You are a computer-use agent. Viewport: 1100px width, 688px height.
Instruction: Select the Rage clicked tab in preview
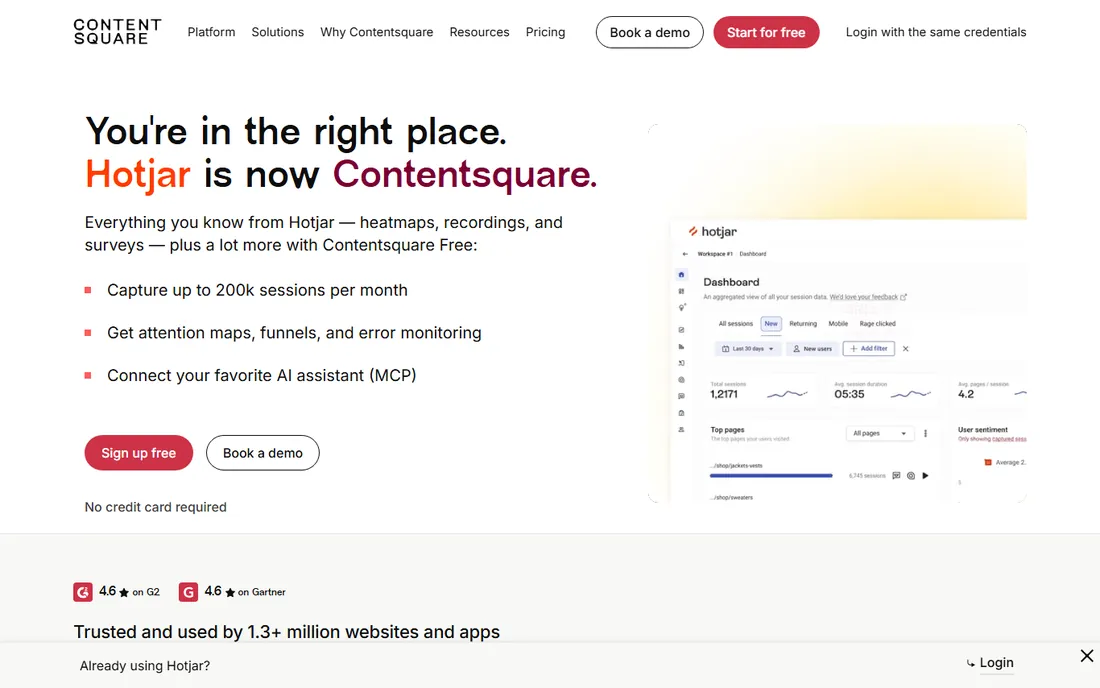(878, 323)
